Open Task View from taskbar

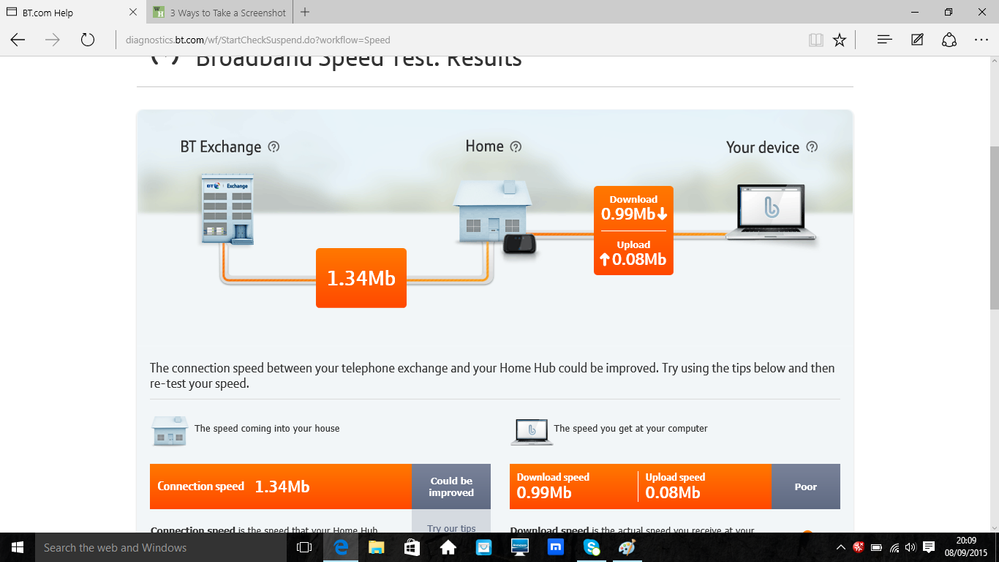click(x=305, y=547)
